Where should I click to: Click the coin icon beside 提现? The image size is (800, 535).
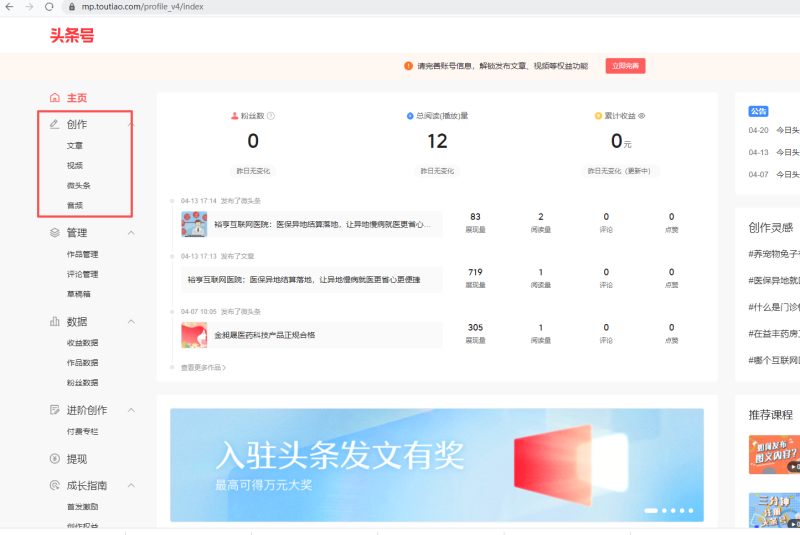[55, 458]
